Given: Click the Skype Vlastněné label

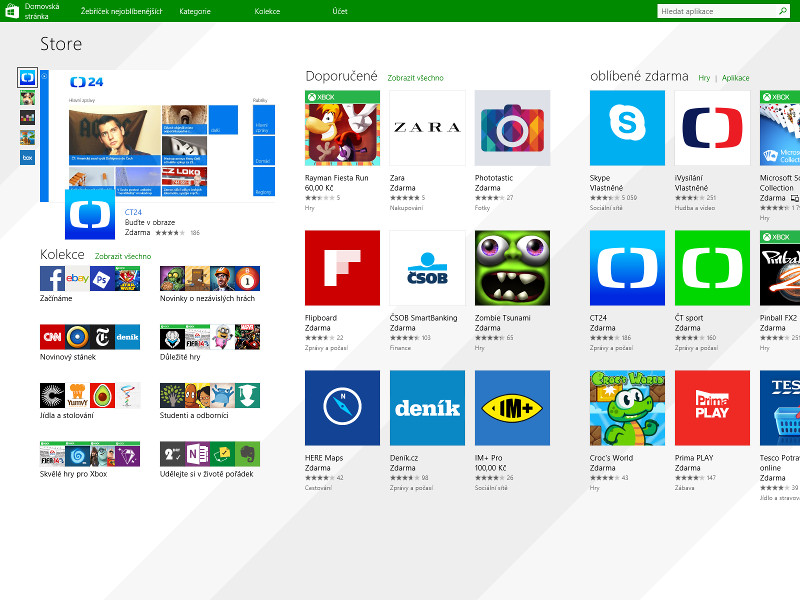Looking at the screenshot, I should click(606, 188).
